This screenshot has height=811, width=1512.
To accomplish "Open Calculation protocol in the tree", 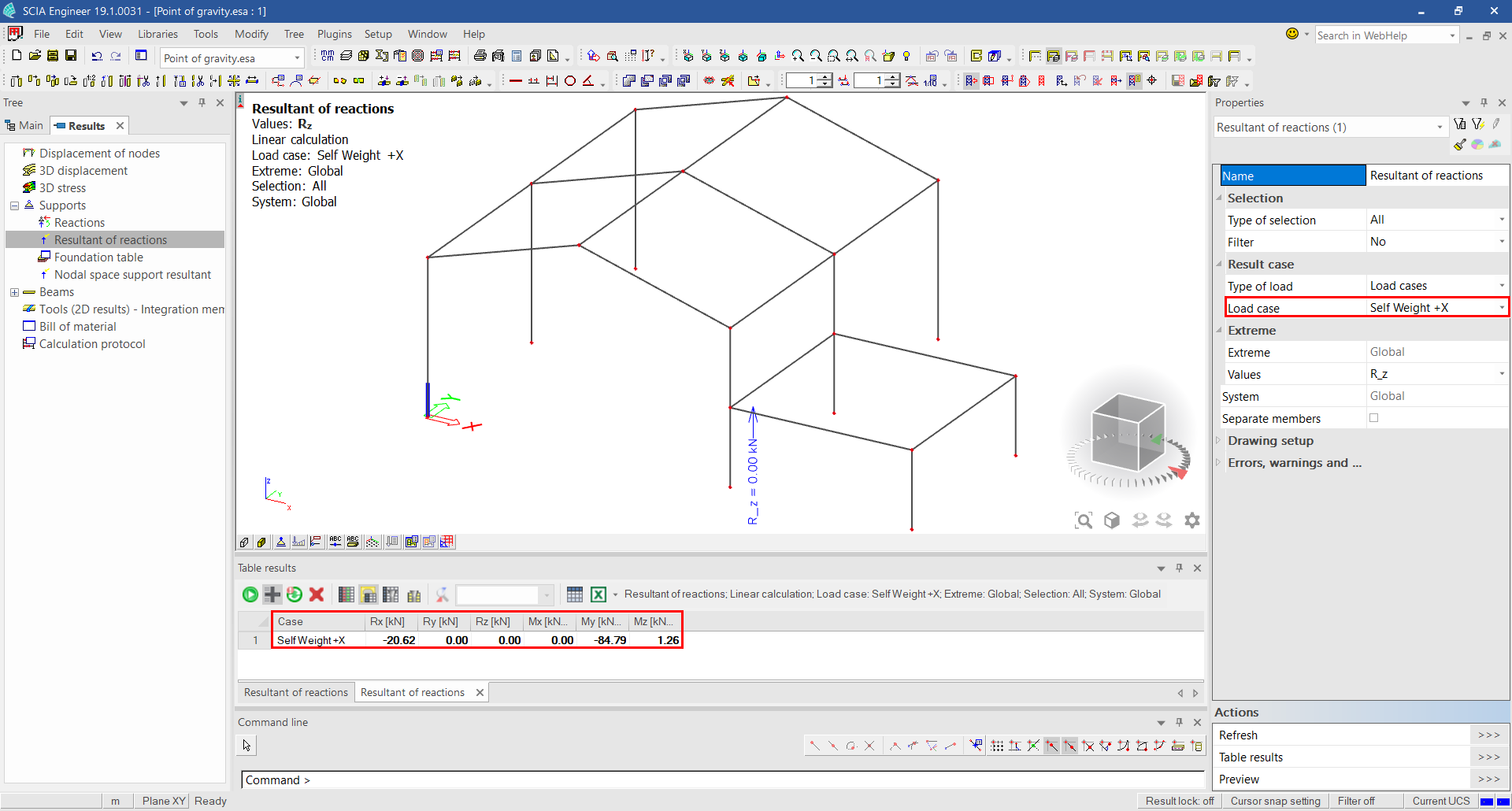I will (x=92, y=344).
